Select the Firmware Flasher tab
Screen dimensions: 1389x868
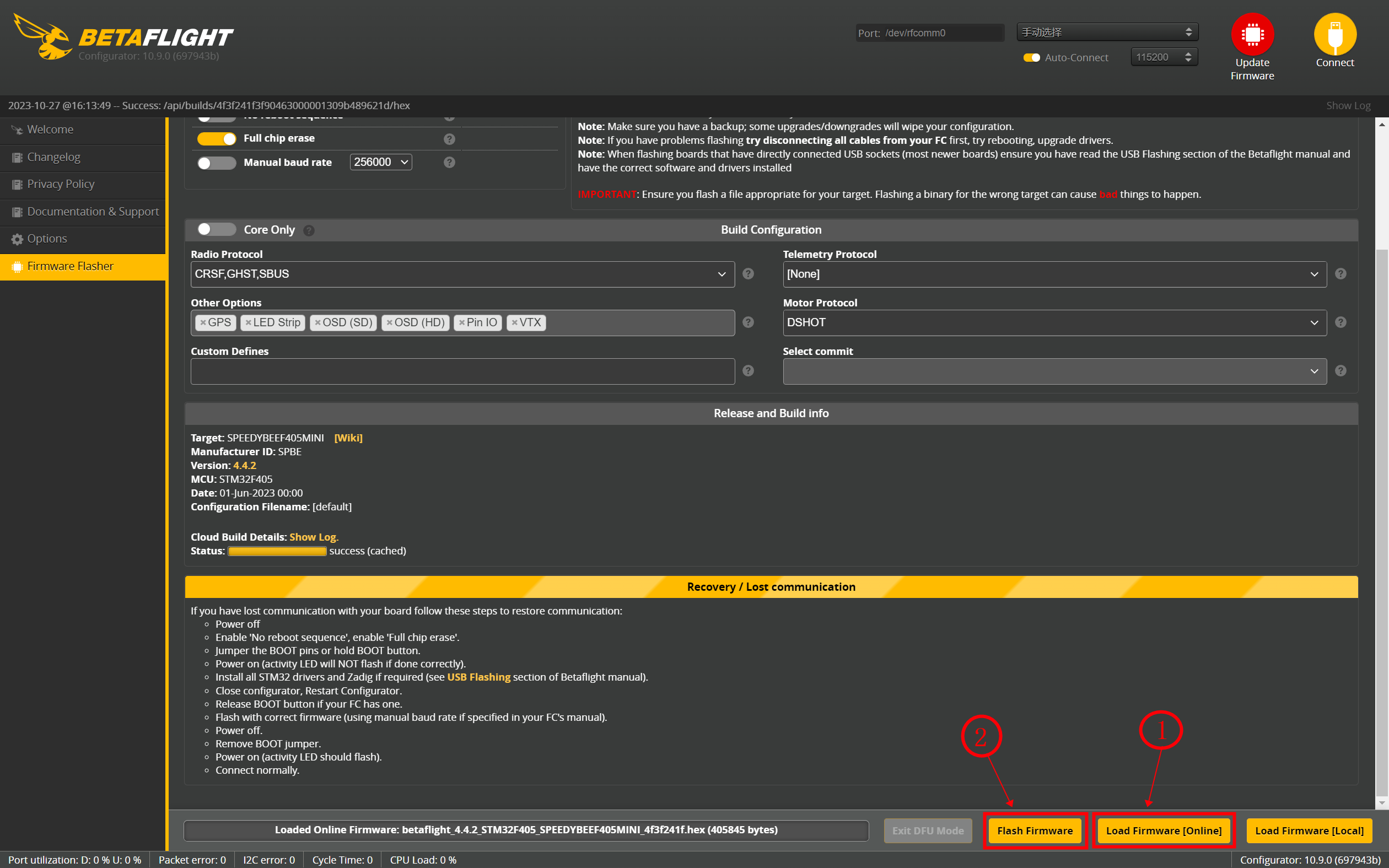click(83, 266)
